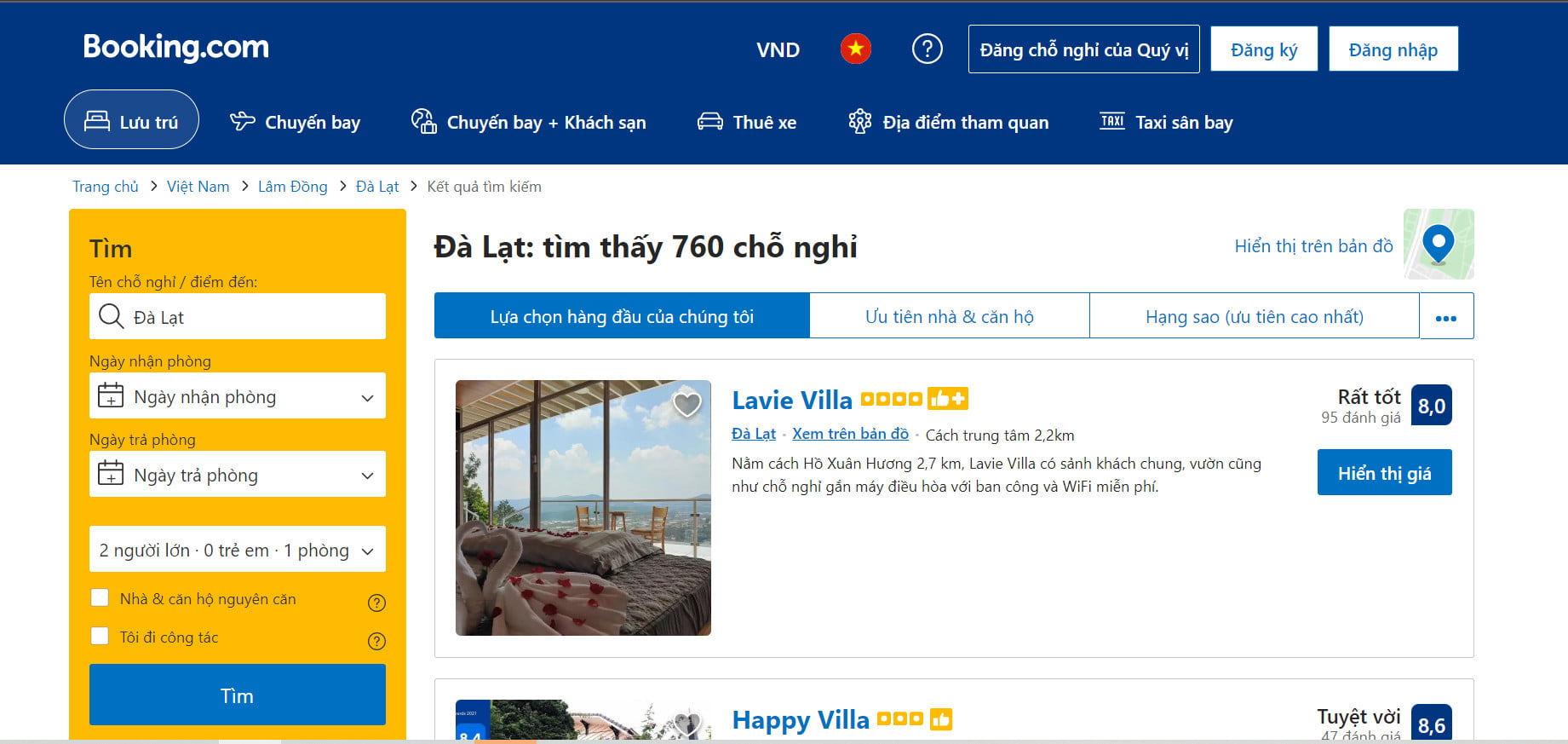Screen dimensions: 1568x744
Task: Click the Lavie Villa star rating squares
Action: 891,399
